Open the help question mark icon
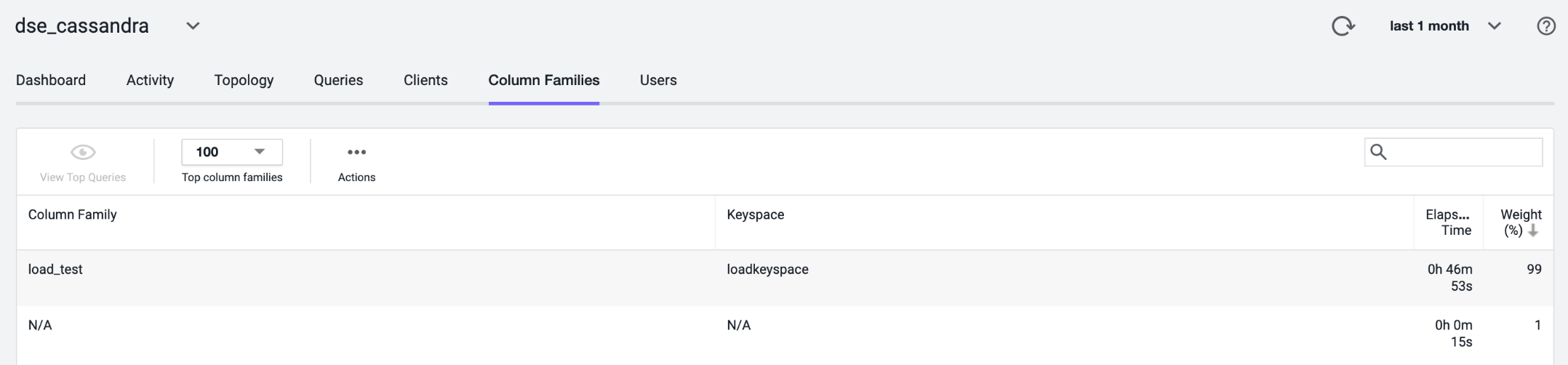Viewport: 1568px width, 365px height. point(1546,26)
